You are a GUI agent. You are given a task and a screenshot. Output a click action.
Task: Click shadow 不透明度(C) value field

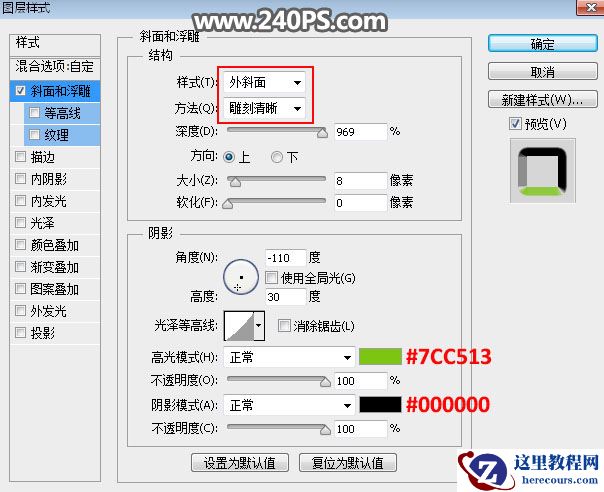[360, 428]
